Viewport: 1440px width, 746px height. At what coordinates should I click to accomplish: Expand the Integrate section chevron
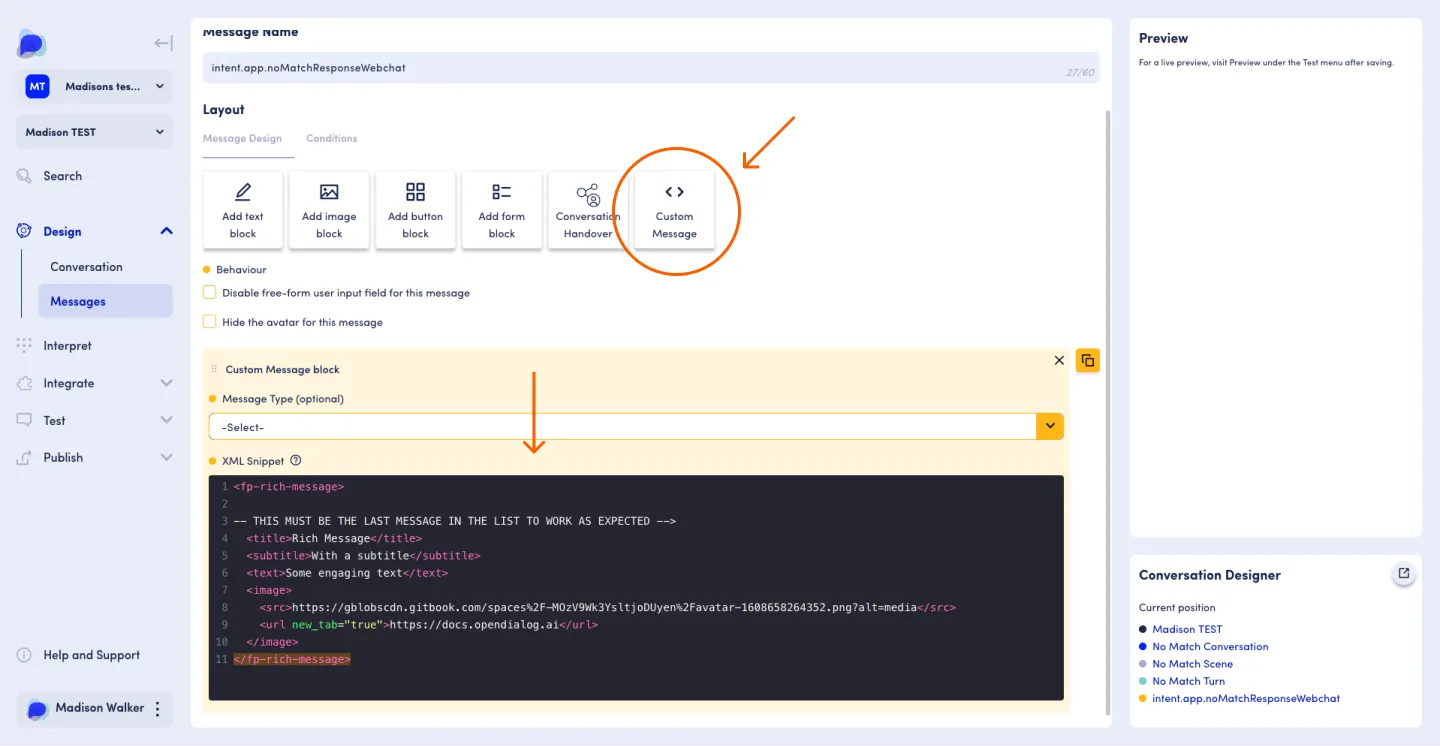(166, 383)
